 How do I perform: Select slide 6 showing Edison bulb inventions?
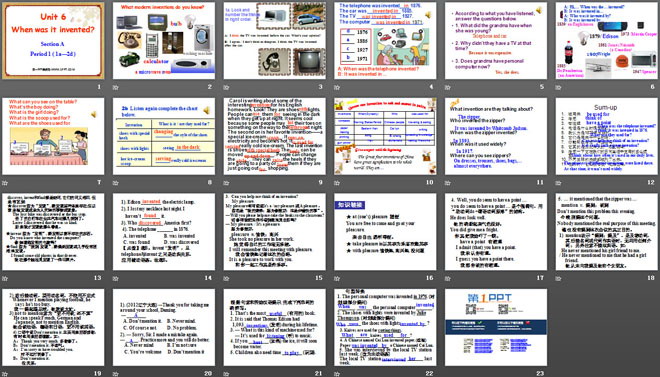point(607,41)
